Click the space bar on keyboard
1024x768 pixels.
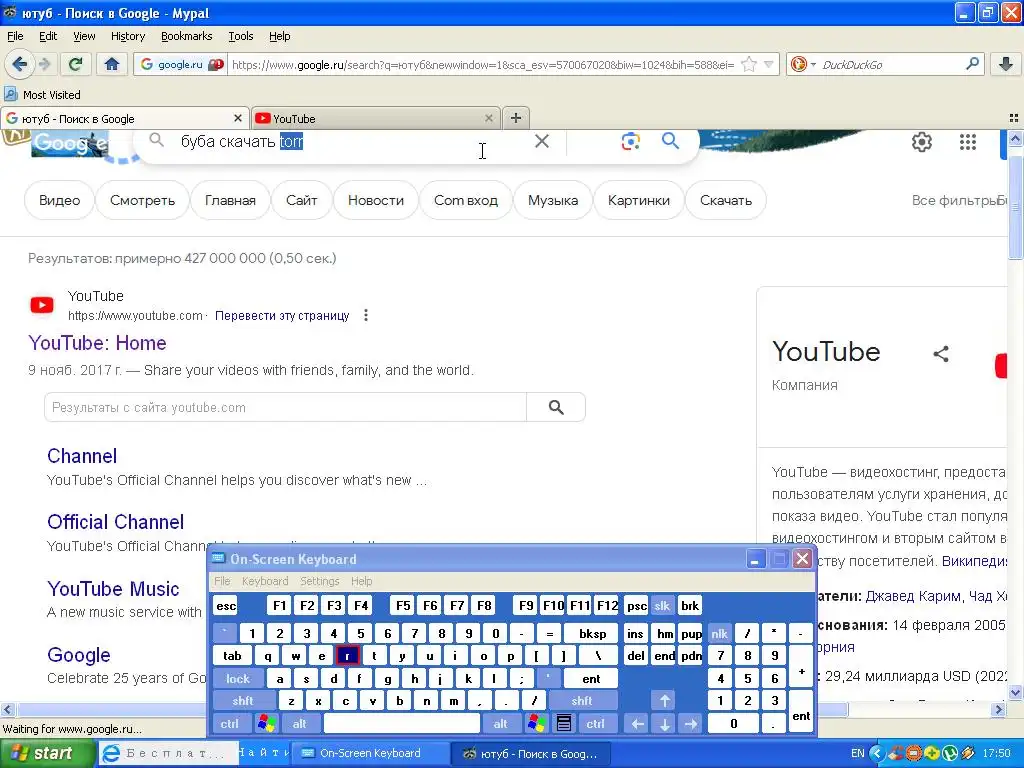(x=402, y=724)
